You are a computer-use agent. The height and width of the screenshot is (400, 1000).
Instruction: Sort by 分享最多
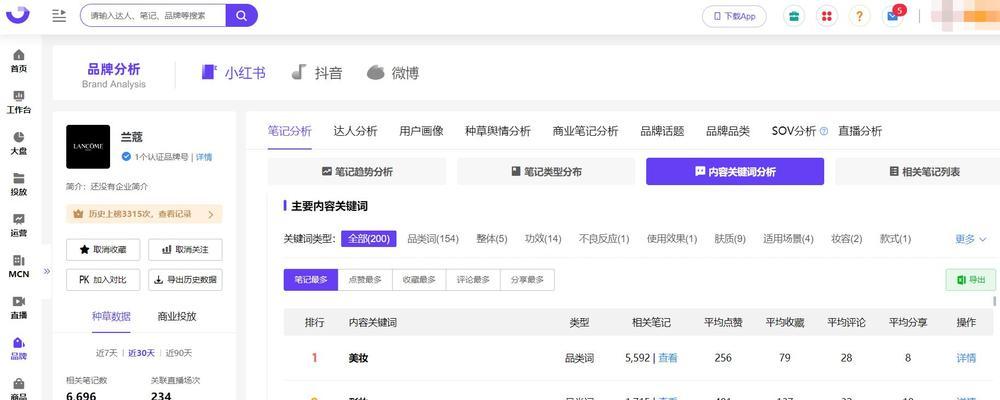tap(527, 279)
